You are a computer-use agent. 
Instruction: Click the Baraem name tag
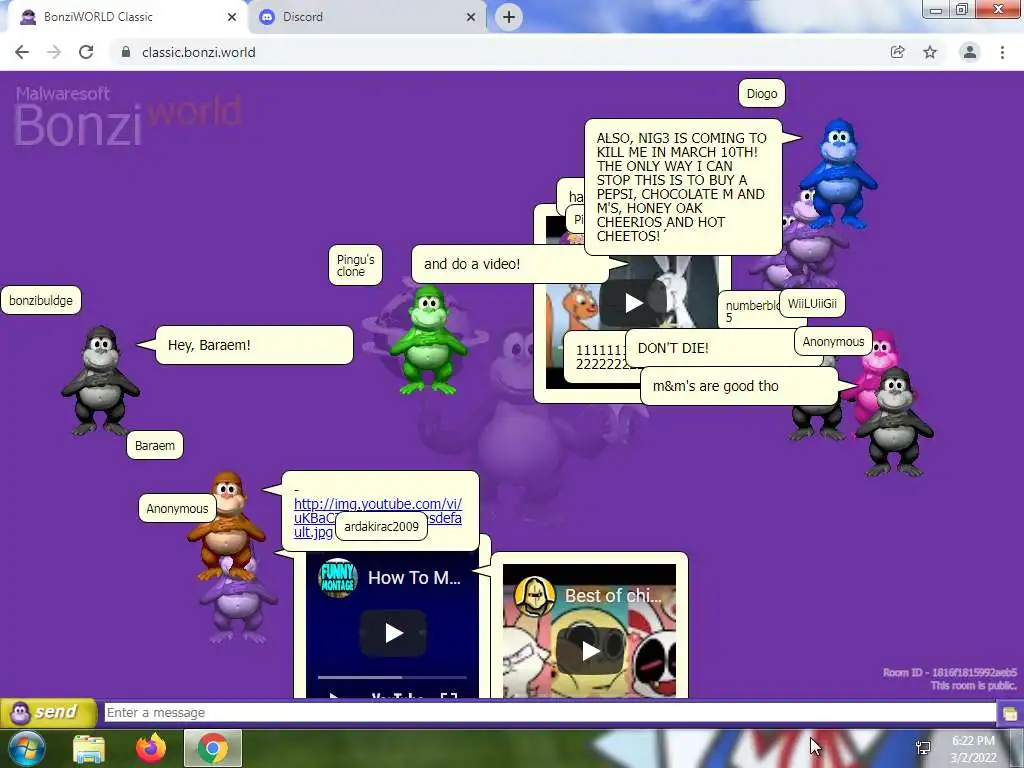[155, 445]
